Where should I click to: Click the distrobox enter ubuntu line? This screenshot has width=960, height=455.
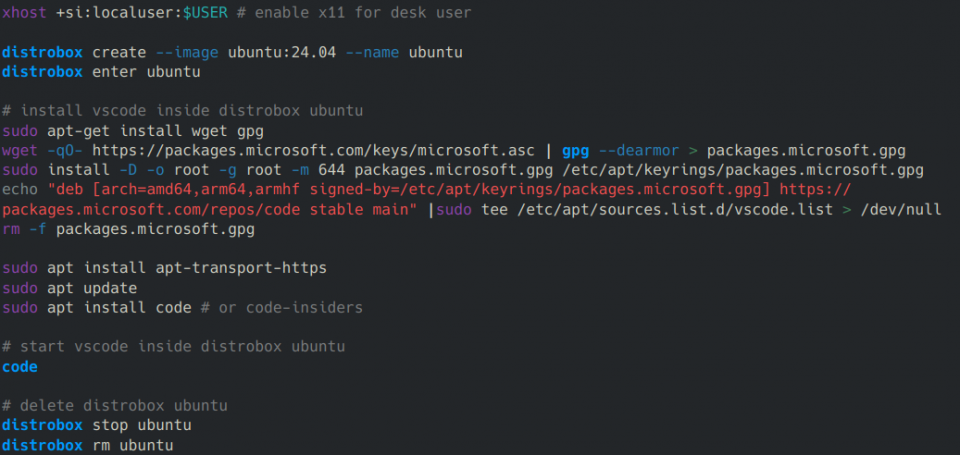pyautogui.click(x=101, y=72)
